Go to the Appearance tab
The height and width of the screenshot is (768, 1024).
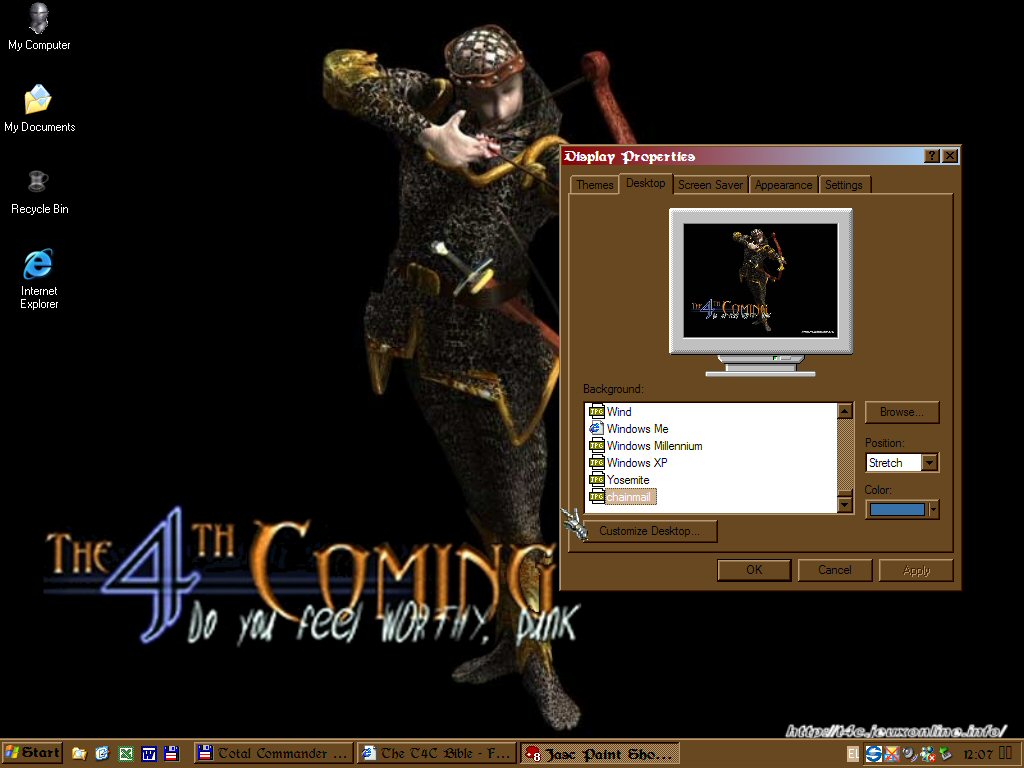tap(783, 185)
